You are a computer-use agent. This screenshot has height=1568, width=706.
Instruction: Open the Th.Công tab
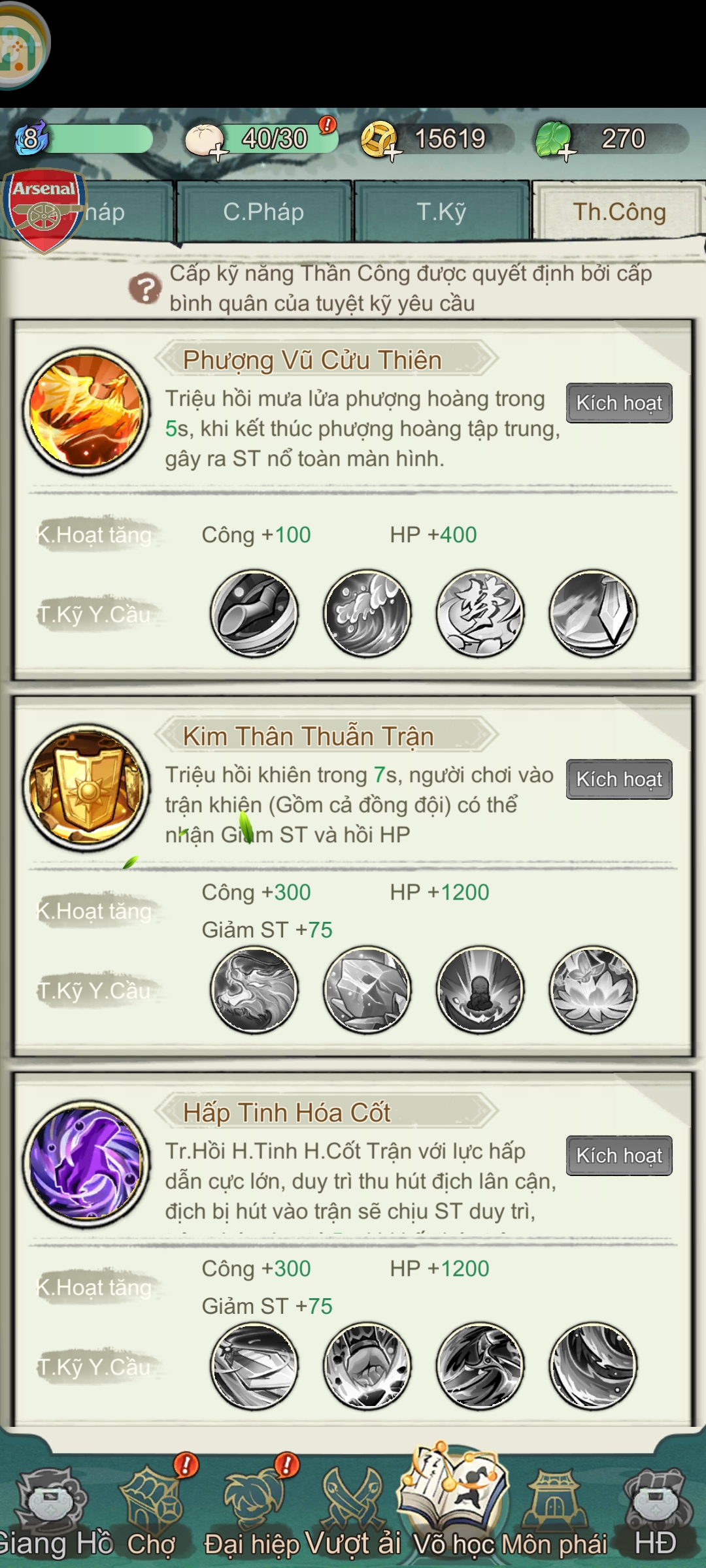point(619,212)
